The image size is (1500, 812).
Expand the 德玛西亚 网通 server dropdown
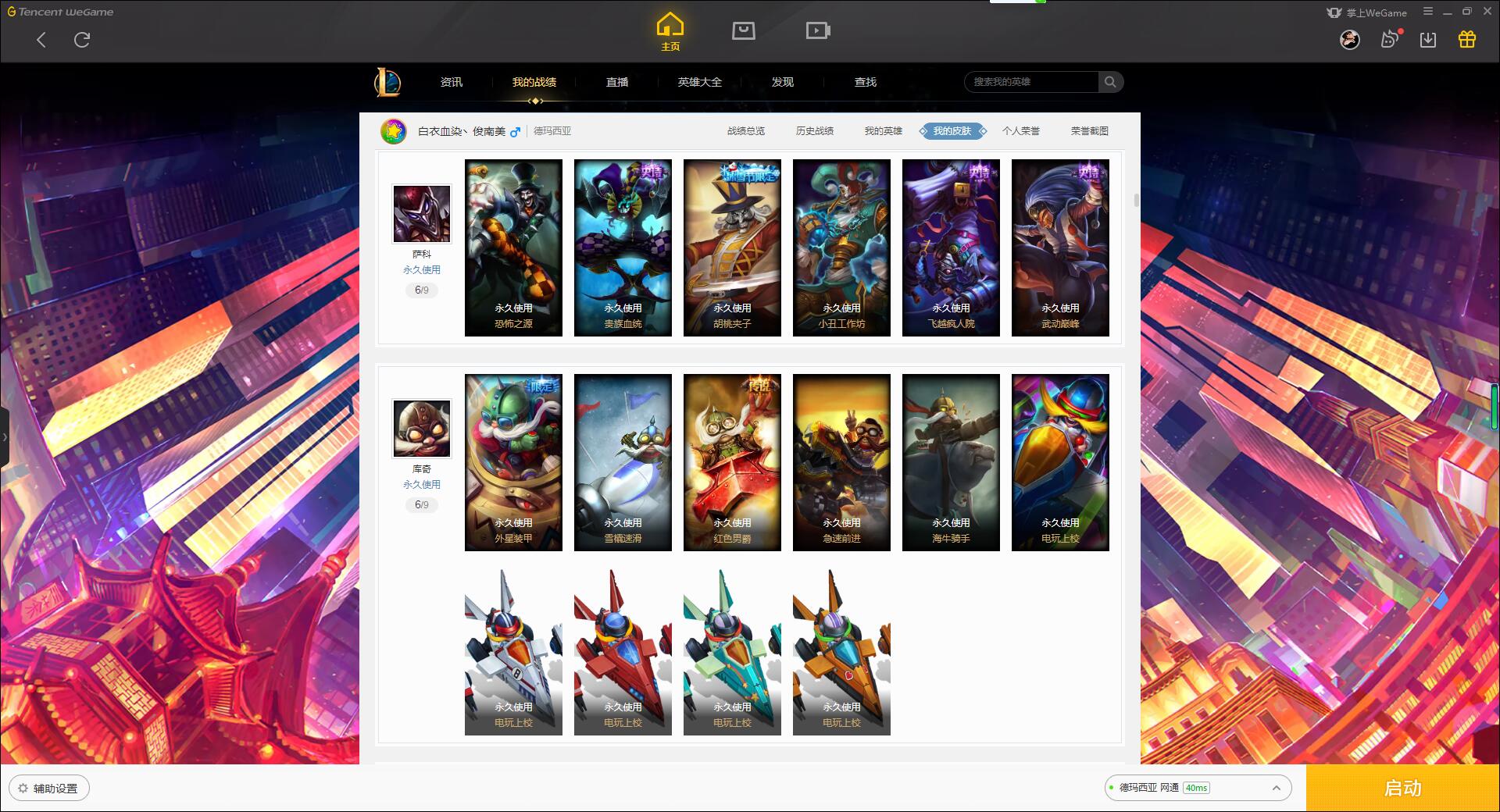click(x=1198, y=788)
